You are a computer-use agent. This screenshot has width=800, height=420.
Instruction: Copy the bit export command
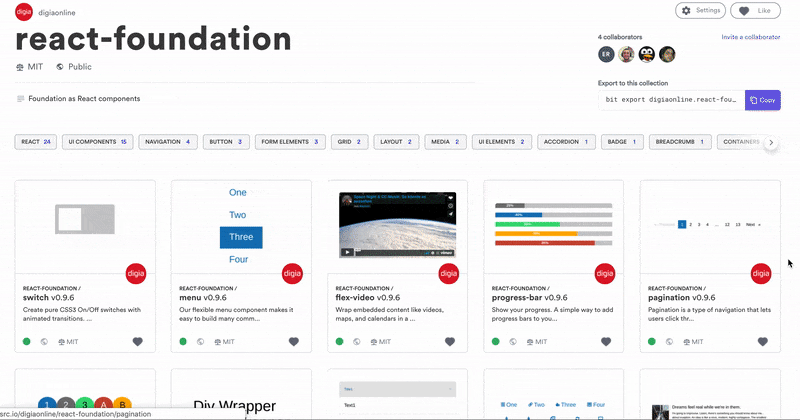point(762,100)
